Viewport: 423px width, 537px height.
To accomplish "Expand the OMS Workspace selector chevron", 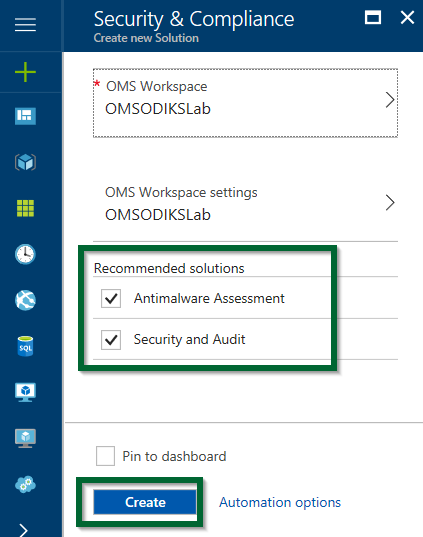I will coord(390,100).
